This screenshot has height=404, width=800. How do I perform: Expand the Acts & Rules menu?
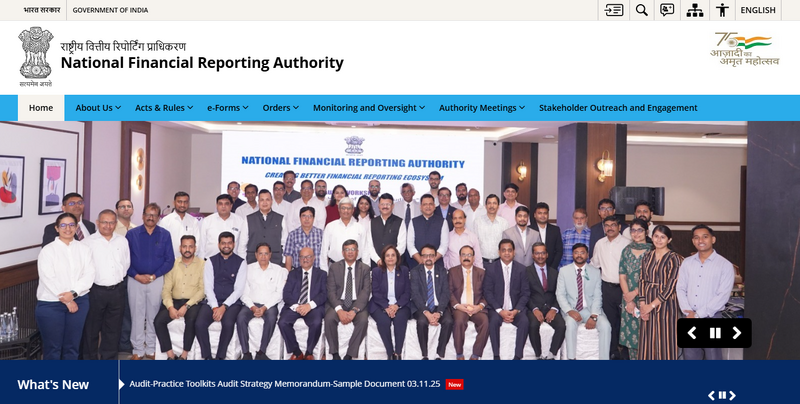(x=164, y=108)
